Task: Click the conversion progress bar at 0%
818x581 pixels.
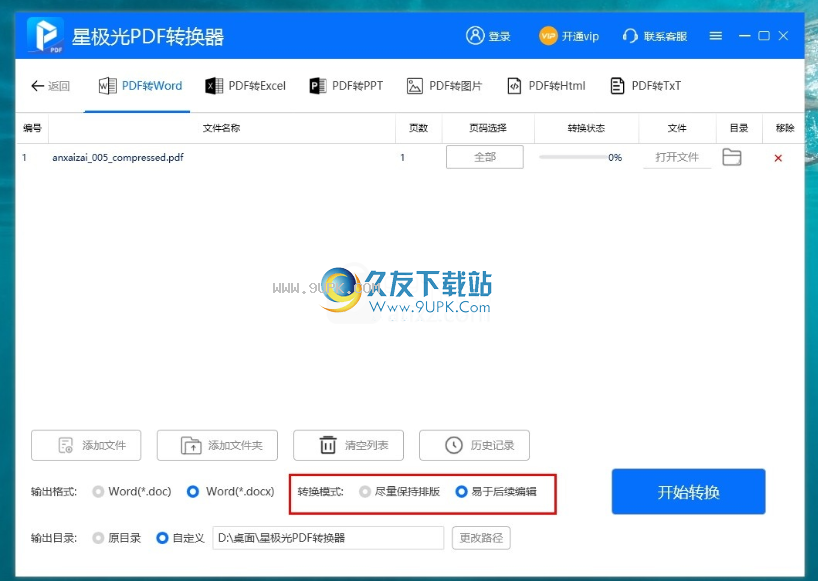Action: (573, 157)
